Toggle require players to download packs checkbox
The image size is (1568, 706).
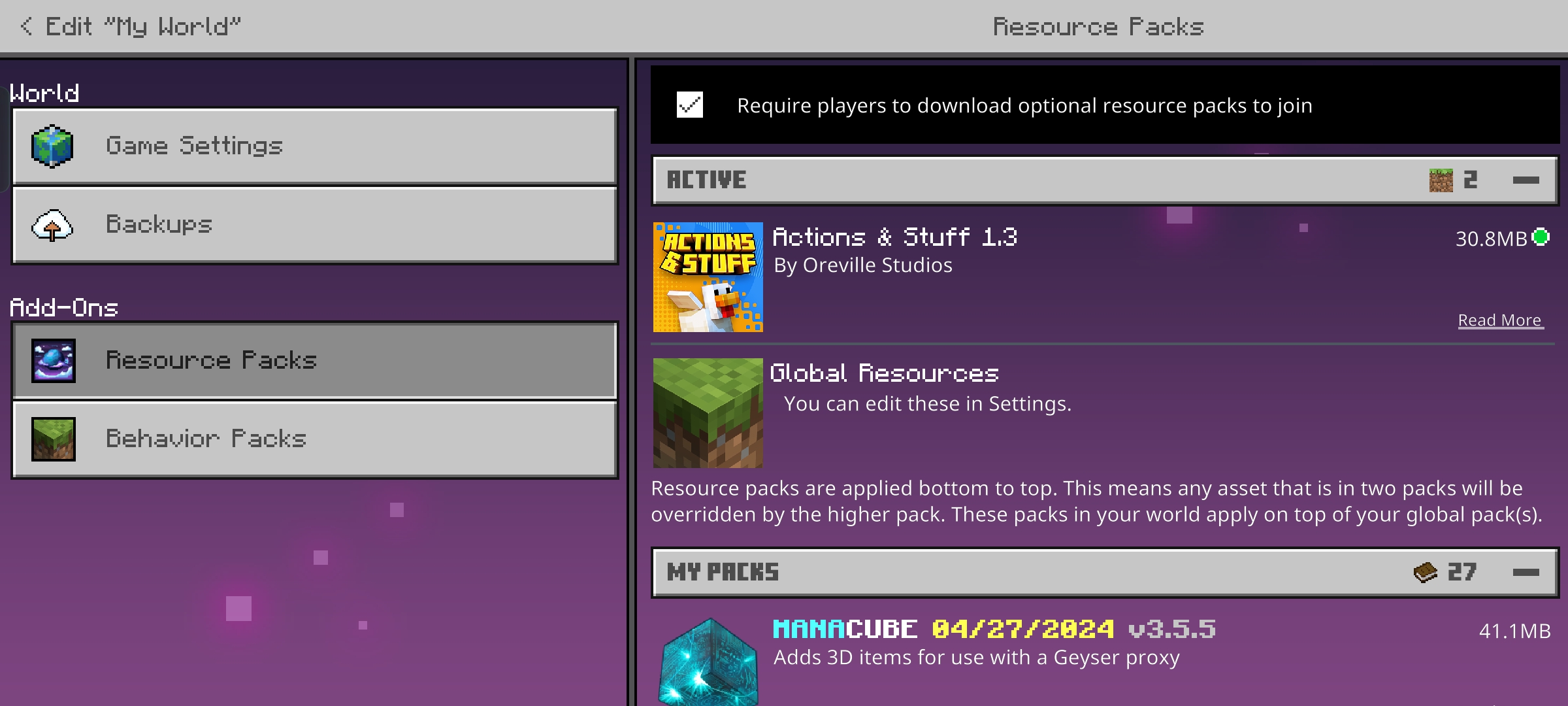click(690, 105)
